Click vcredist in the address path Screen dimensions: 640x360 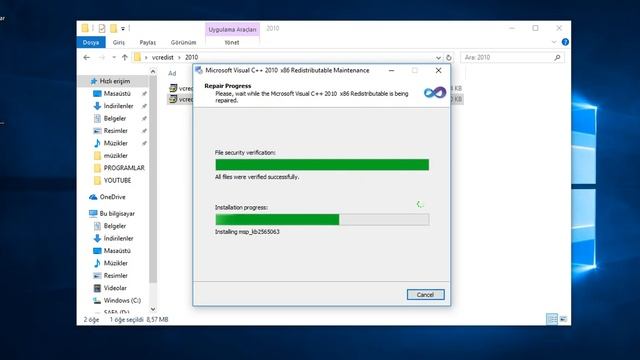(x=162, y=58)
